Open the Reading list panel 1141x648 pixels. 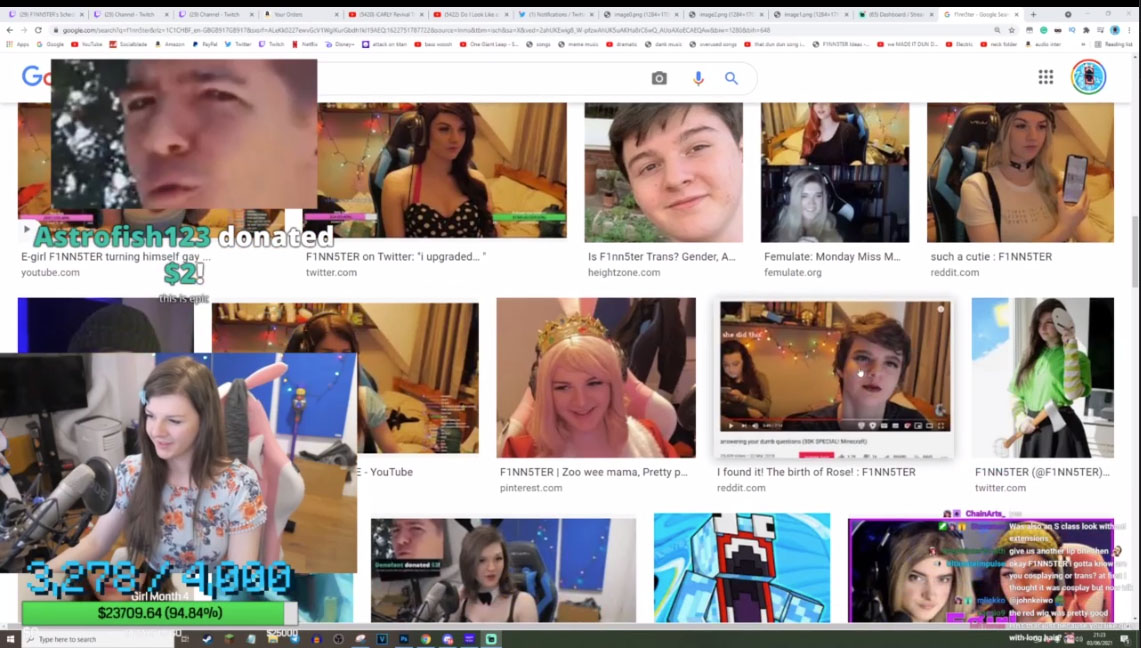tap(1115, 44)
